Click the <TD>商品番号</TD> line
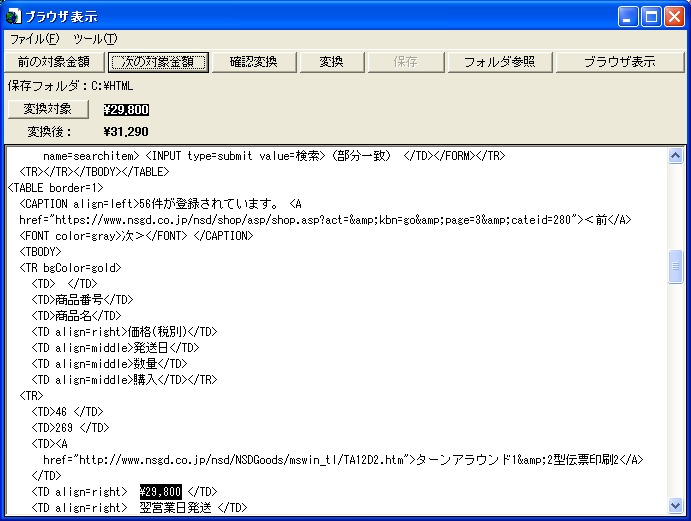 tap(82, 300)
